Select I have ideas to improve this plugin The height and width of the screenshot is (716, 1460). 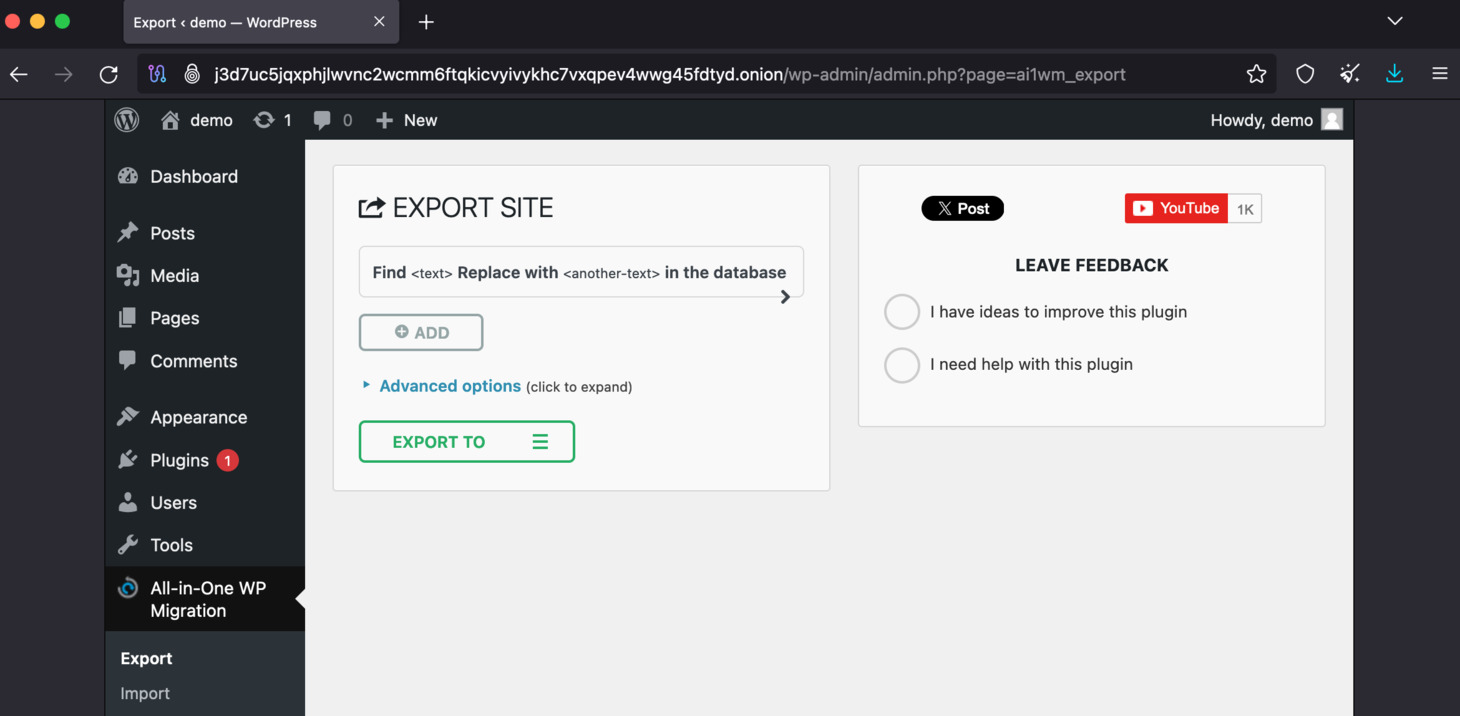pyautogui.click(x=902, y=312)
